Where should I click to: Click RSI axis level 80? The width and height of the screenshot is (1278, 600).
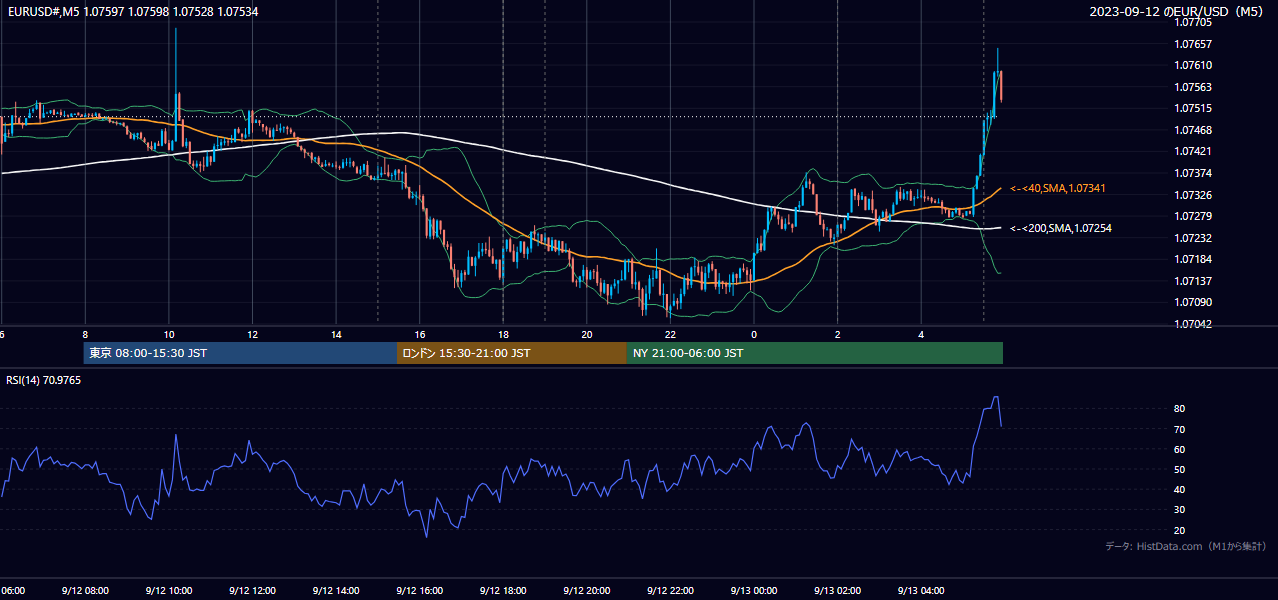1180,409
